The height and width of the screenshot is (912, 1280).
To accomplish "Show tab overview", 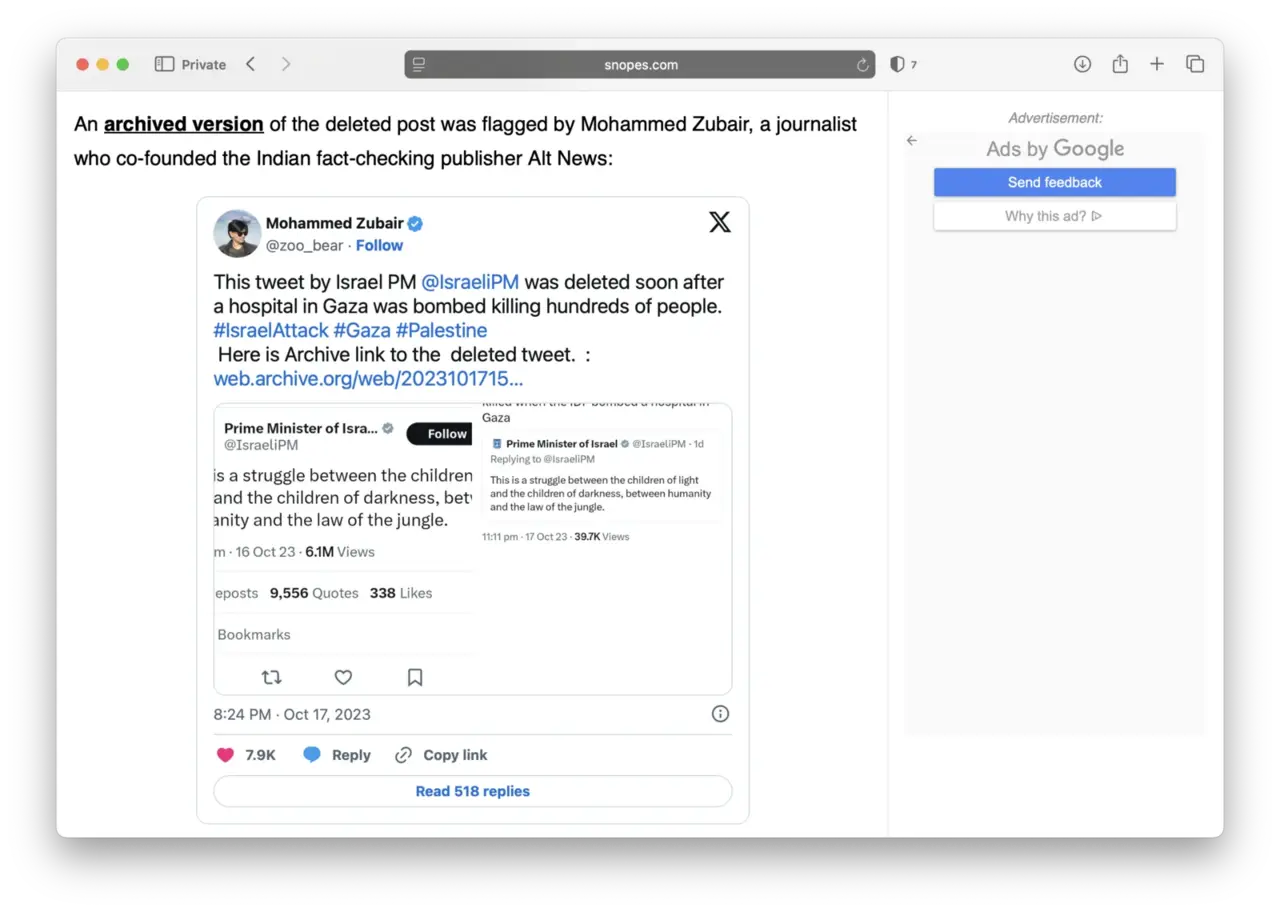I will pos(1195,64).
